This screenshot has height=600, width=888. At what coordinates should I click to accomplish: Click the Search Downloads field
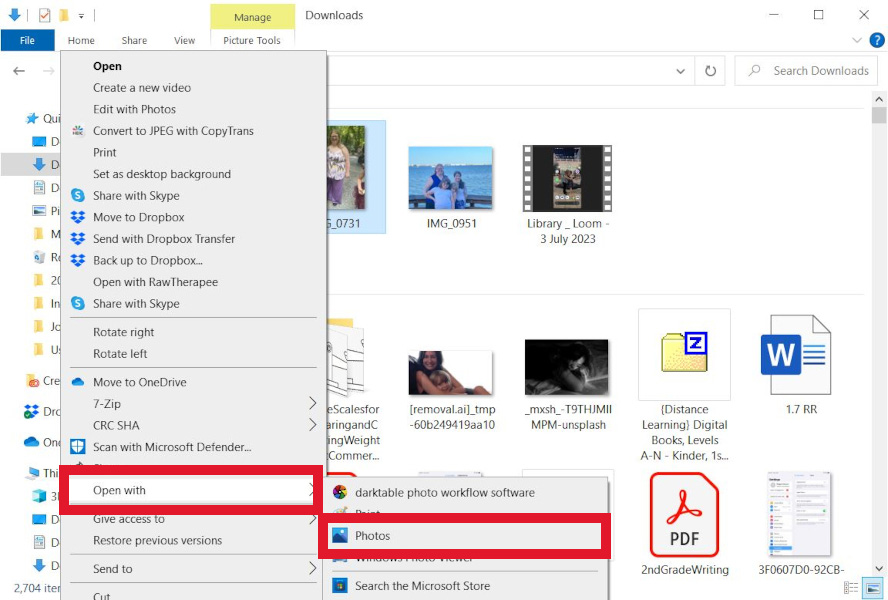(806, 71)
